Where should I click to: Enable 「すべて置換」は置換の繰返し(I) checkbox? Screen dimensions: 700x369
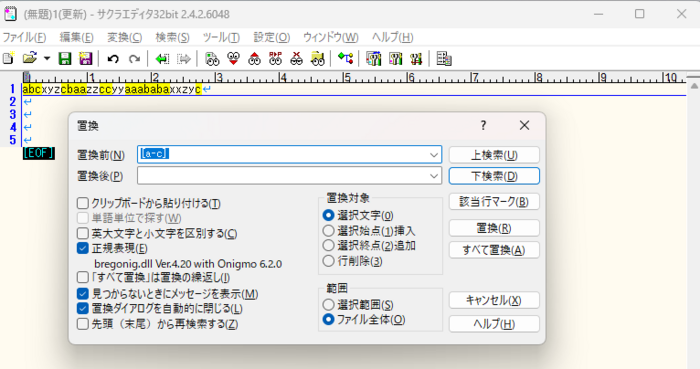tap(83, 278)
